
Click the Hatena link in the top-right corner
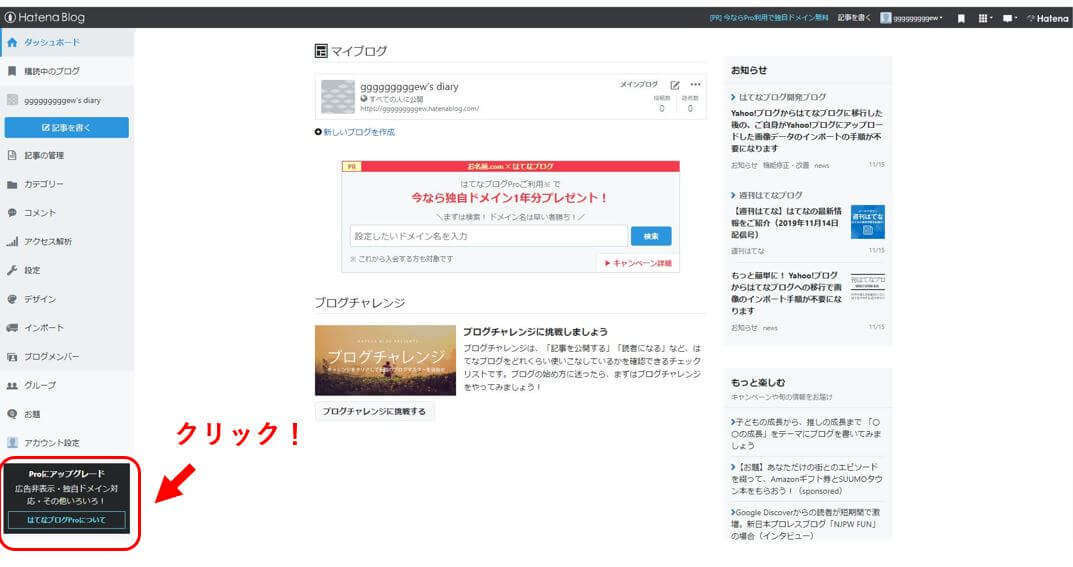pos(1047,18)
